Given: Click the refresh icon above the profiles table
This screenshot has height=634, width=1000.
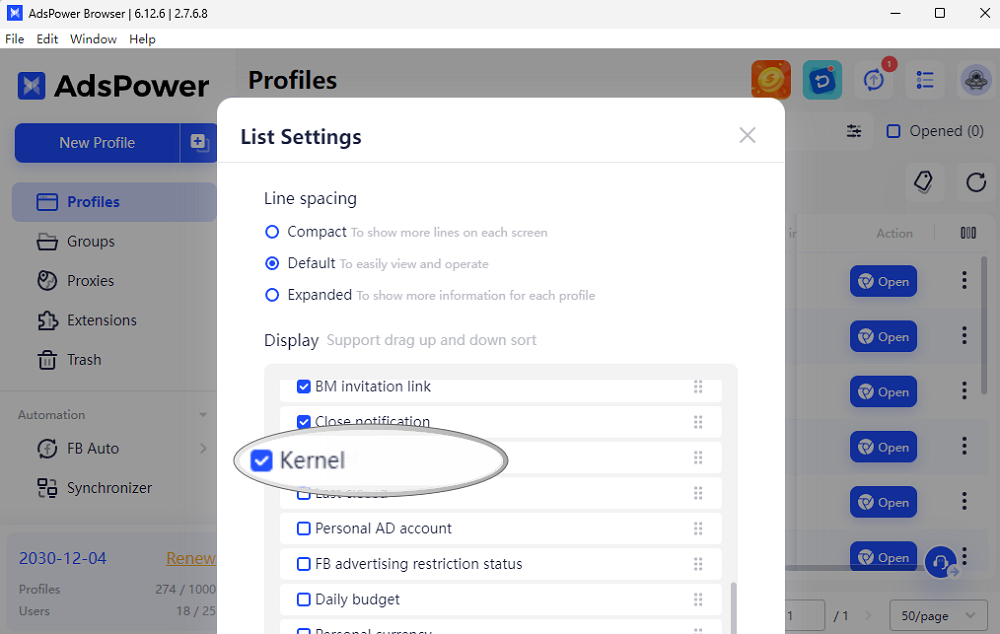Looking at the screenshot, I should (976, 182).
